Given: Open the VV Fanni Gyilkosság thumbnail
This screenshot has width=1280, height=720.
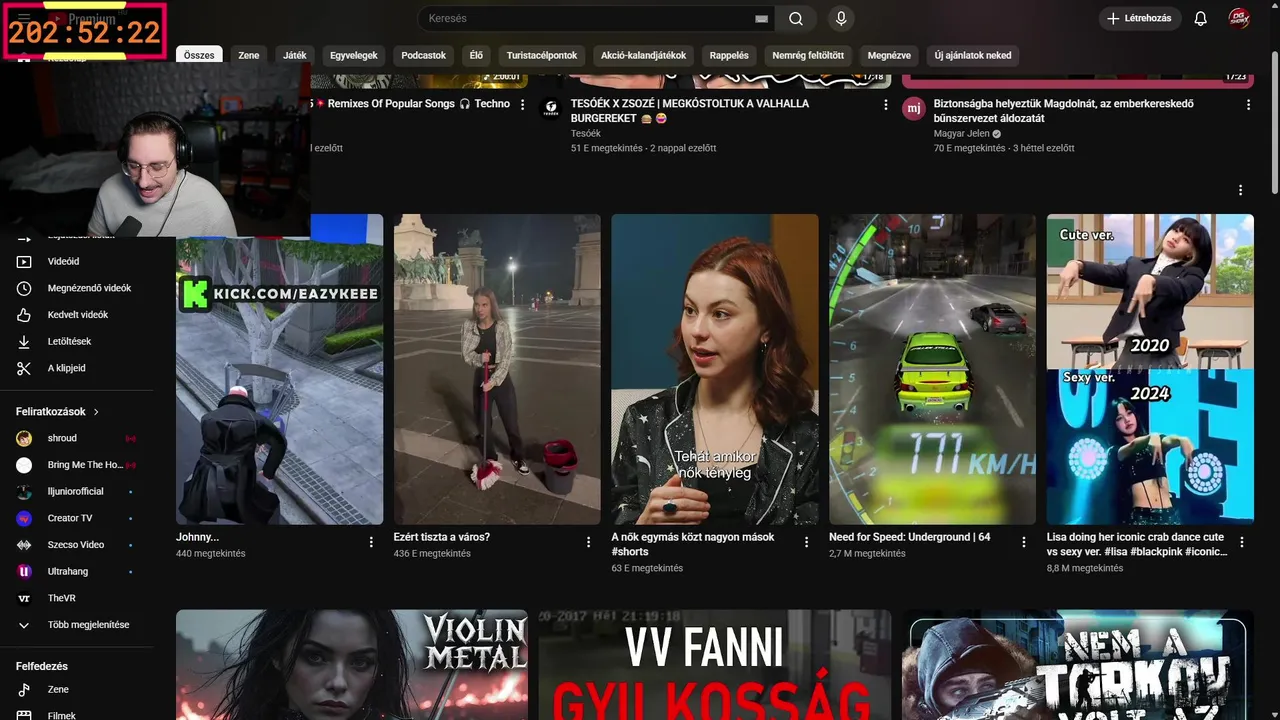Looking at the screenshot, I should pyautogui.click(x=715, y=665).
